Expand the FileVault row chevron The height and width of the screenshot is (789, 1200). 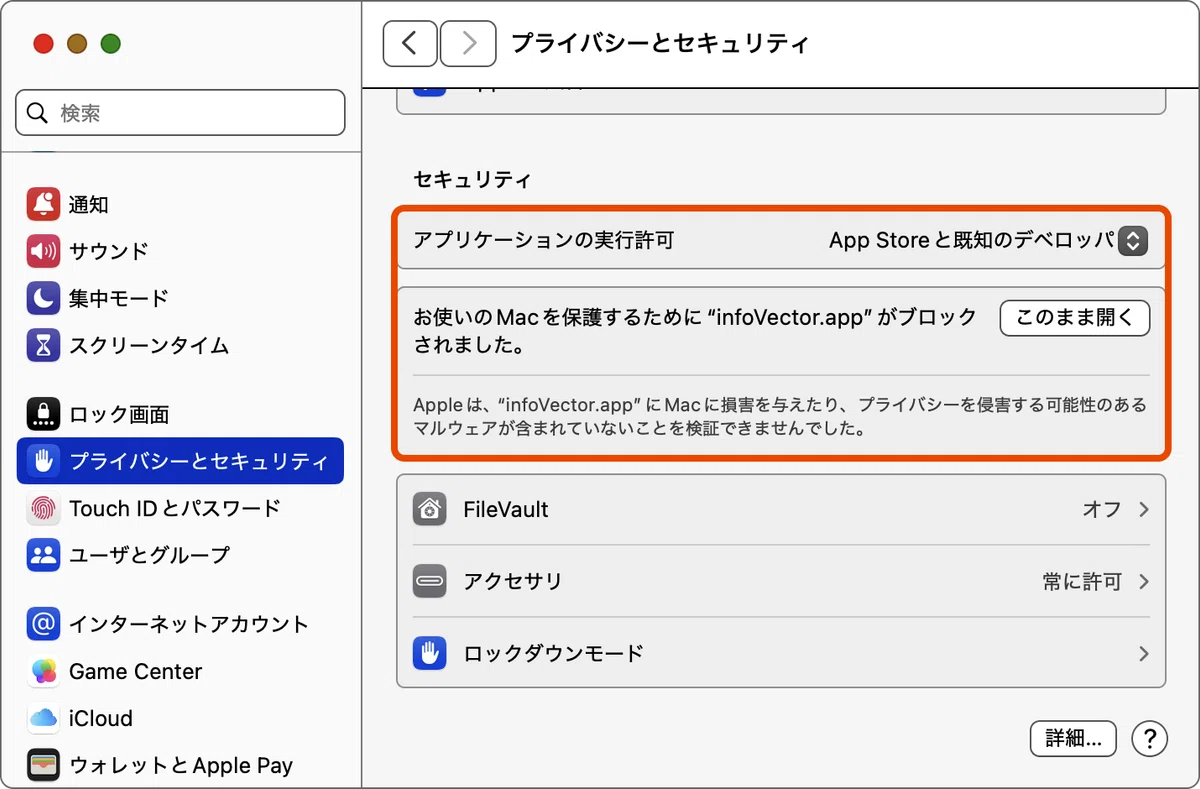pyautogui.click(x=1144, y=509)
